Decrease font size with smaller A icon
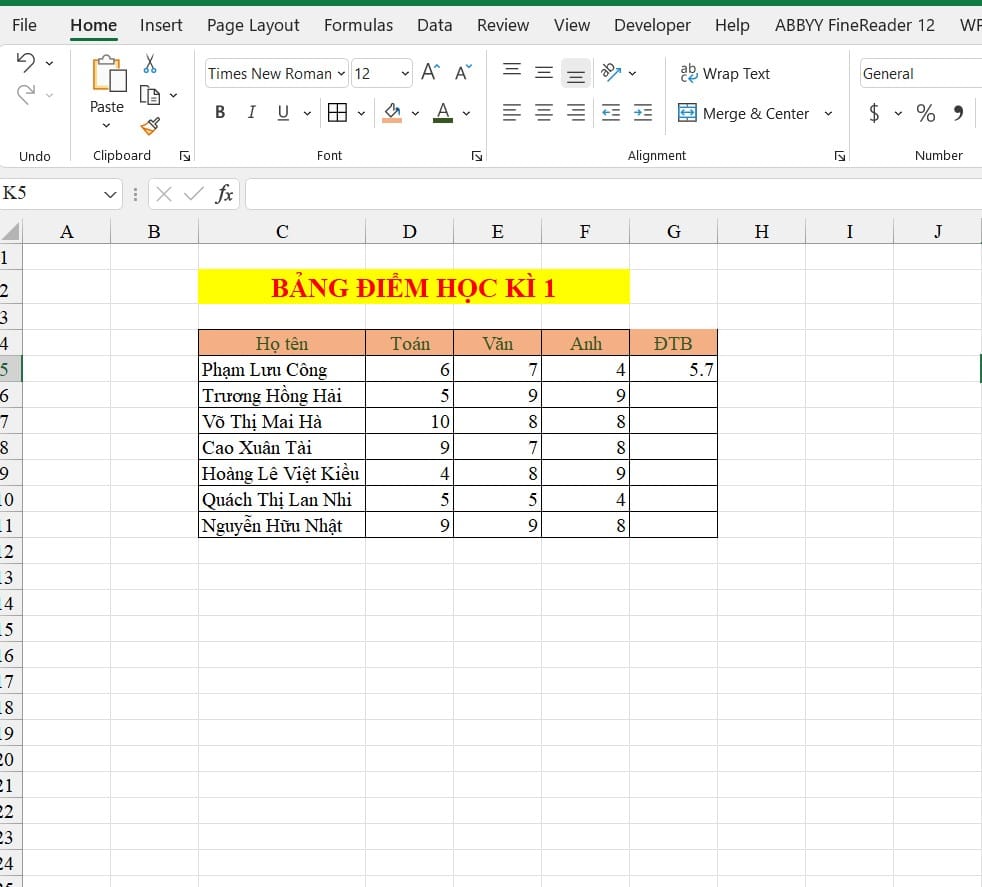Image resolution: width=982 pixels, height=887 pixels. click(x=463, y=73)
